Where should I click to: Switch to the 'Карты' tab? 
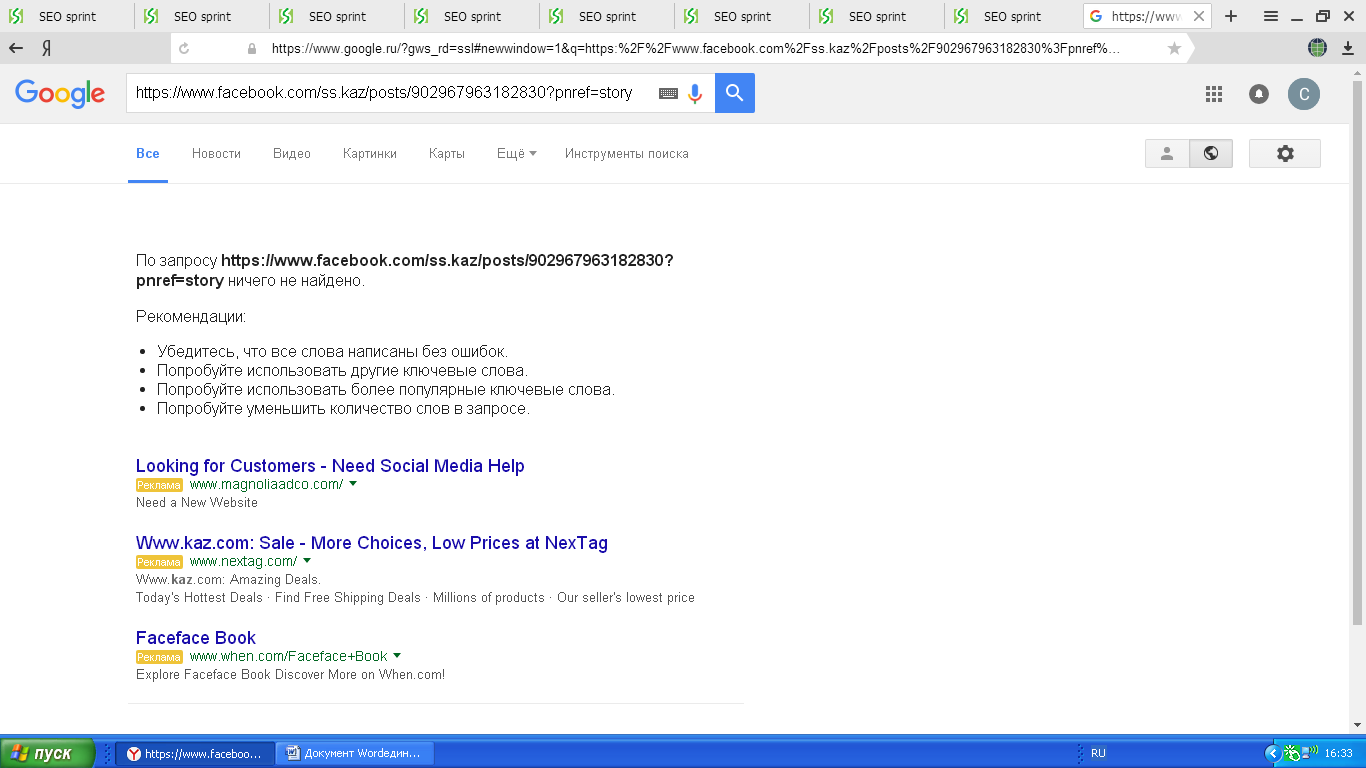coord(447,153)
